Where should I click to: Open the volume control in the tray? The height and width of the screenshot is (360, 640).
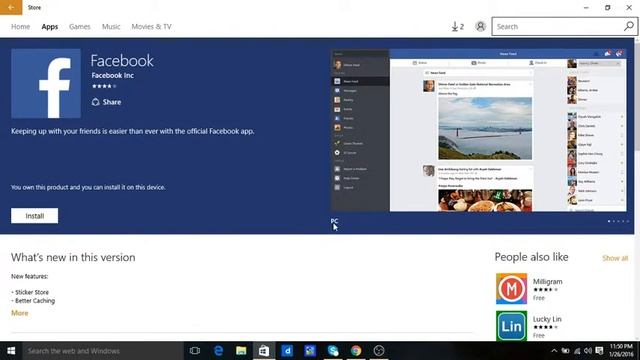coord(588,351)
